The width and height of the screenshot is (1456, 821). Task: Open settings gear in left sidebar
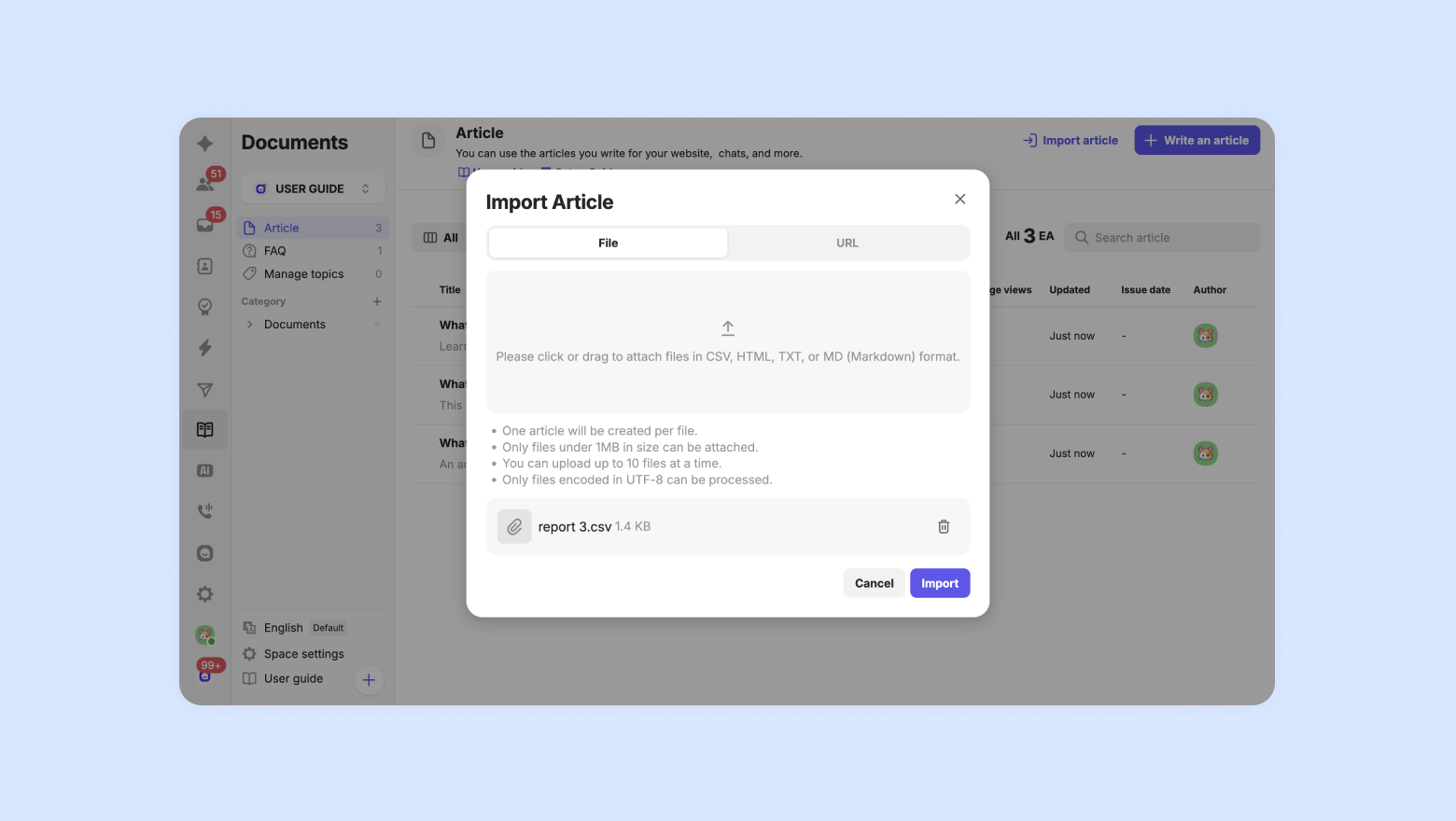click(205, 594)
